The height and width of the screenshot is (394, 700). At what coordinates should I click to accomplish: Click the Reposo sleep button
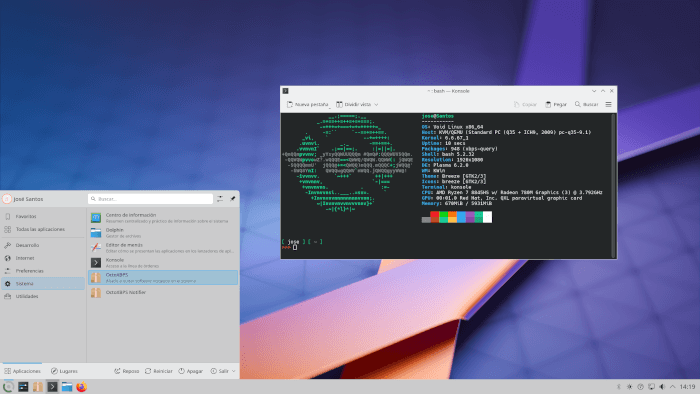pos(127,371)
